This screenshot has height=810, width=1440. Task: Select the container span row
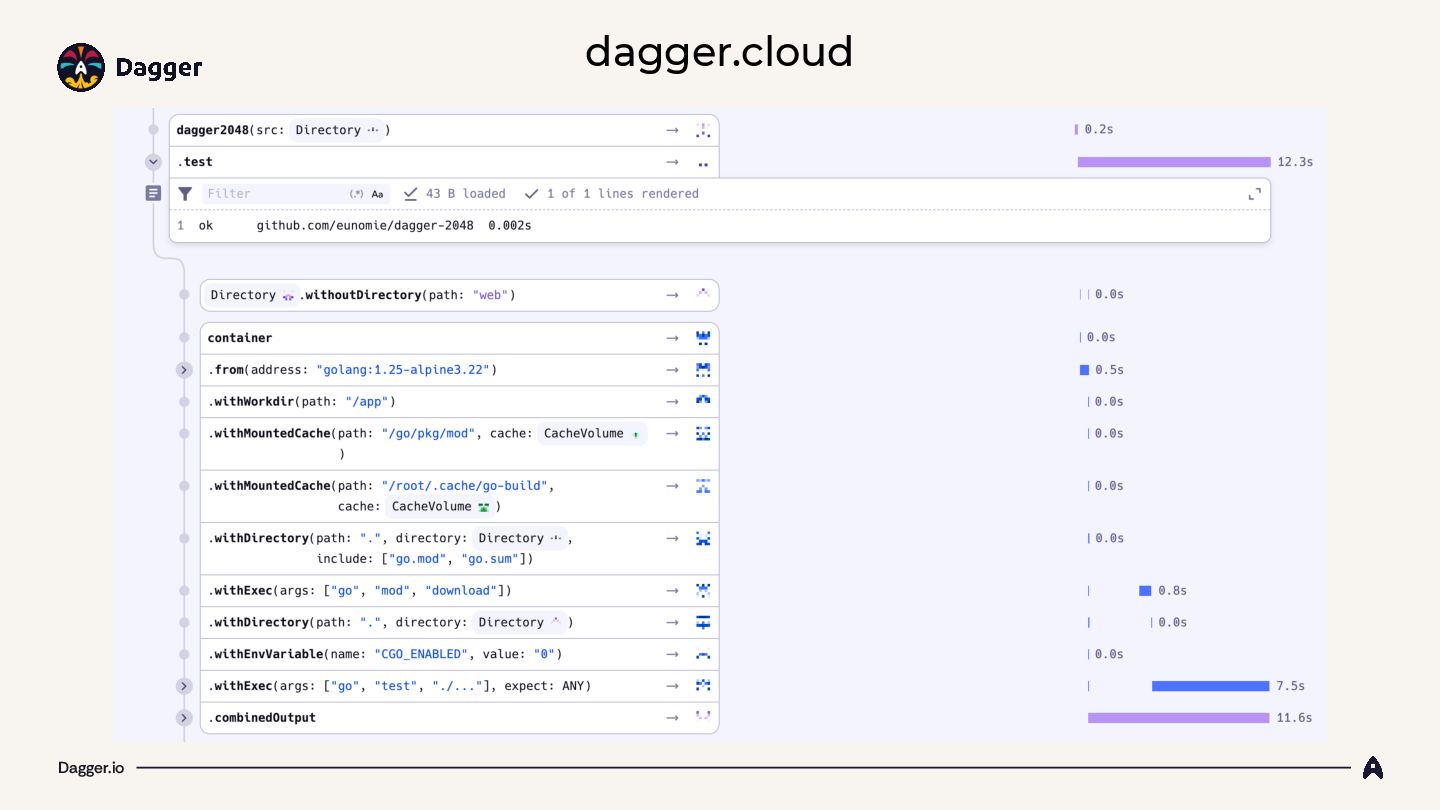tap(459, 338)
